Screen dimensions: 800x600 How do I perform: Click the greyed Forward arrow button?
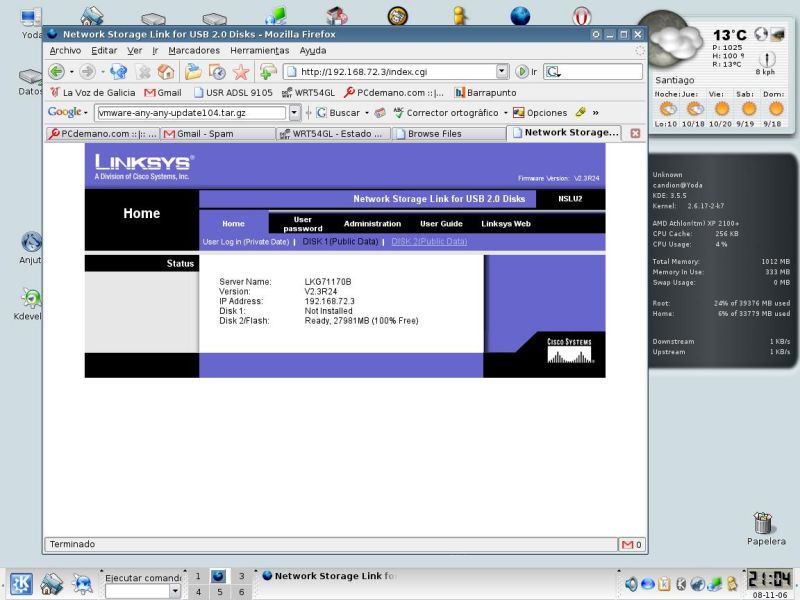click(x=87, y=72)
